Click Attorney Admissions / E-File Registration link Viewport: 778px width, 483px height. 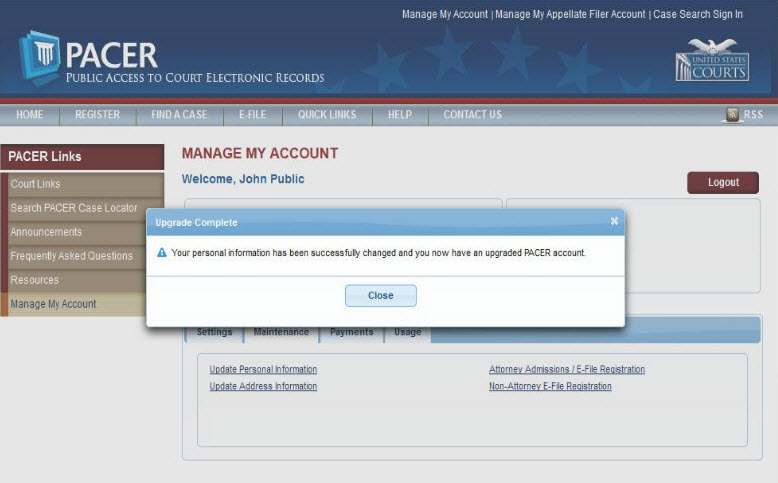pyautogui.click(x=567, y=369)
